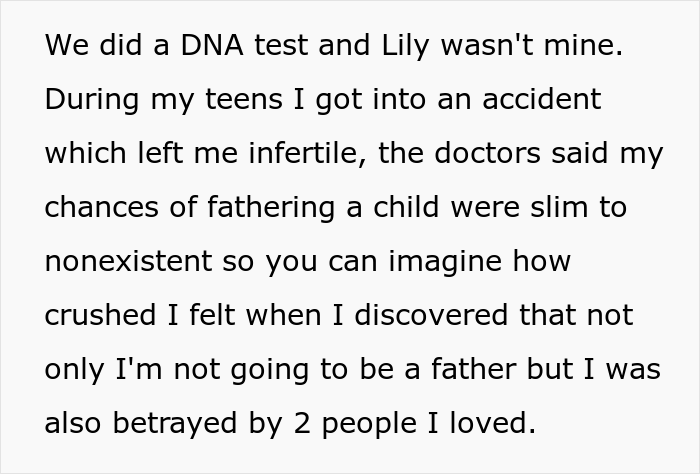Screen dimensions: 700x474
Task: Click the word "loved." at the end
Action: [491, 423]
